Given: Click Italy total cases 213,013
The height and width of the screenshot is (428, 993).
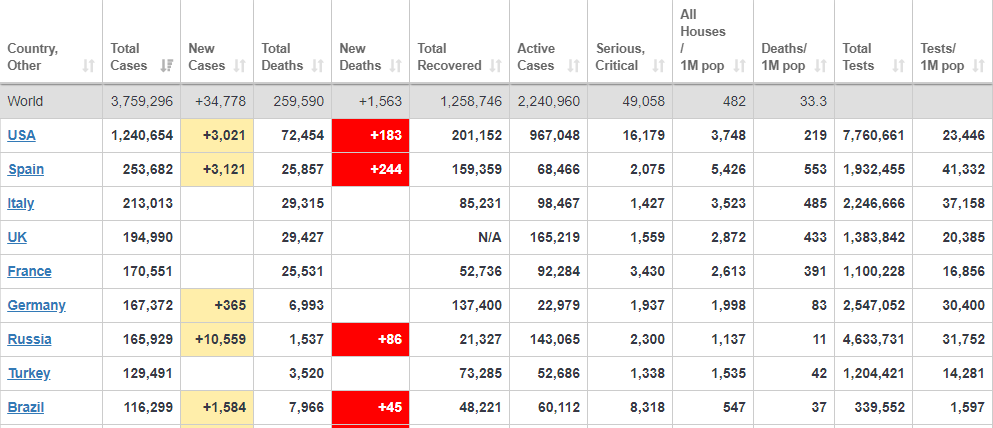Looking at the screenshot, I should pos(147,203).
